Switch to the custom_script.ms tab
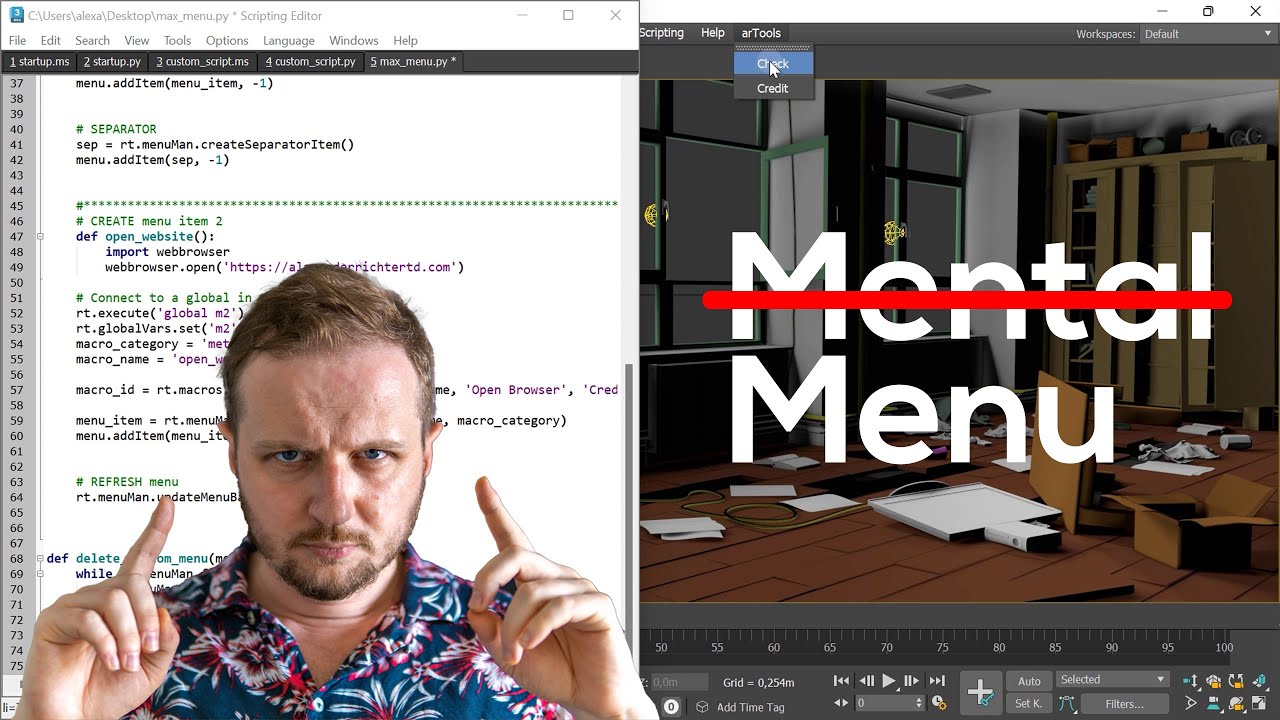Screen dimensions: 1280x720 202,61
